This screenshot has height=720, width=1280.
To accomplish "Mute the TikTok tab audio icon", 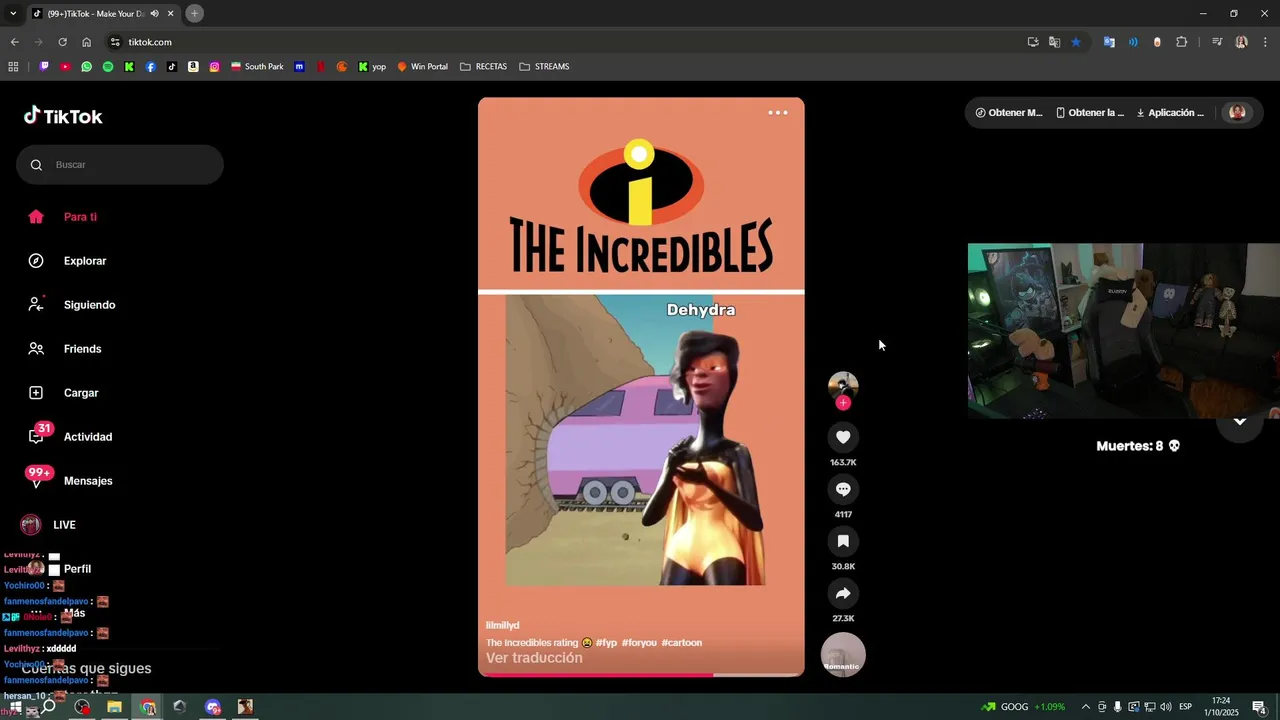I will 154,14.
